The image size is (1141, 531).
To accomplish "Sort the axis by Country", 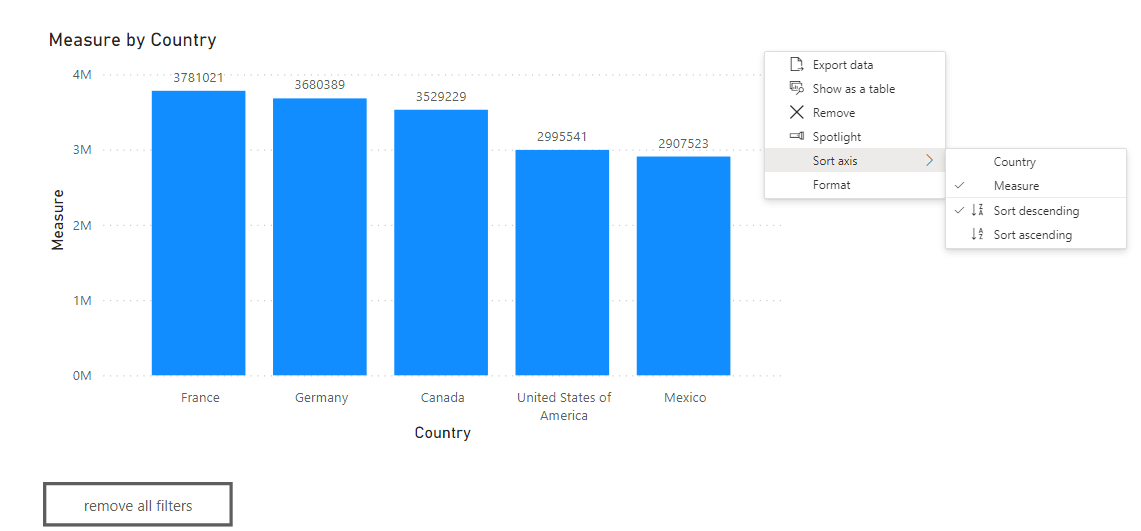I will click(1035, 162).
